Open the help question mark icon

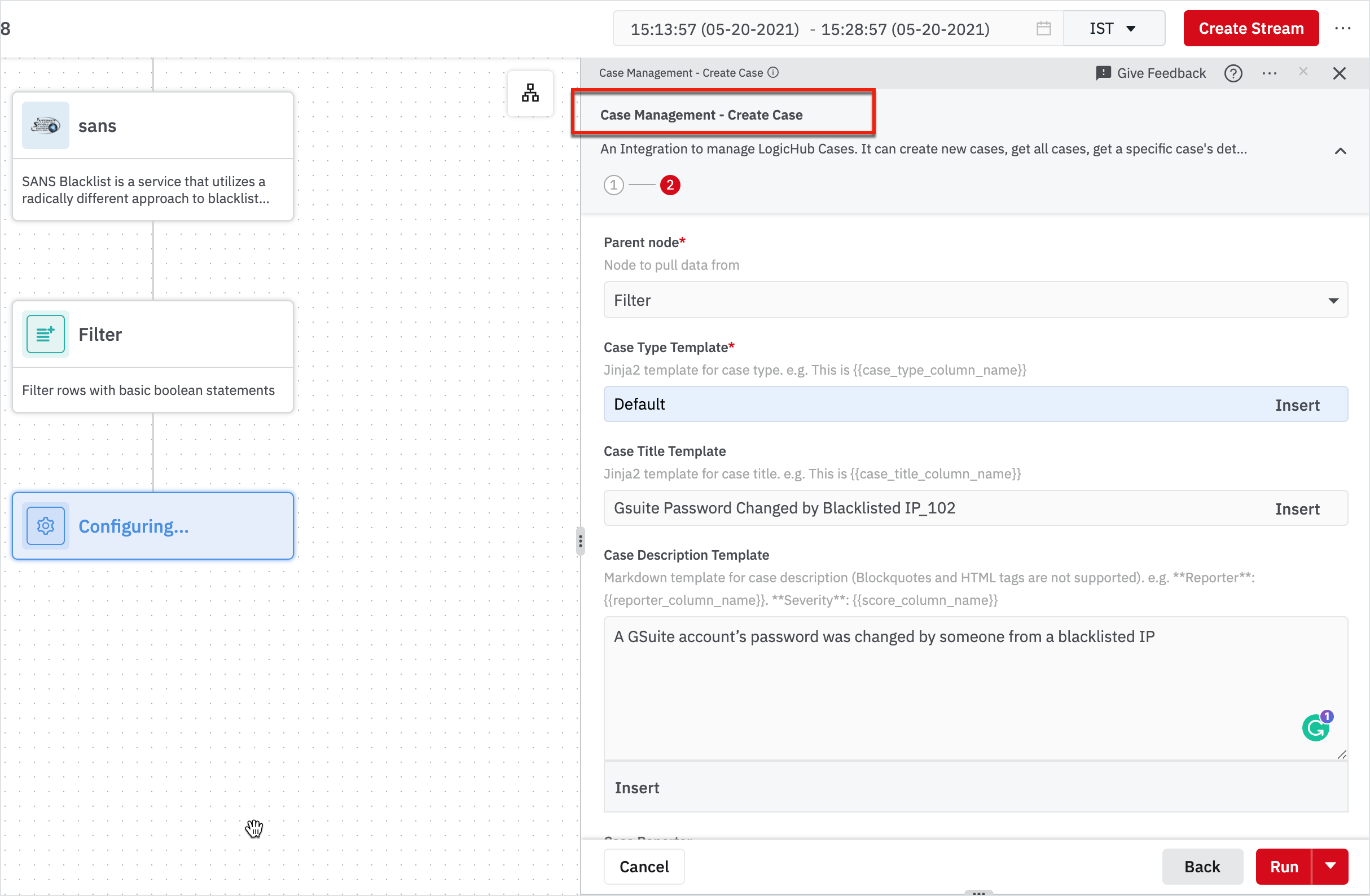1232,73
